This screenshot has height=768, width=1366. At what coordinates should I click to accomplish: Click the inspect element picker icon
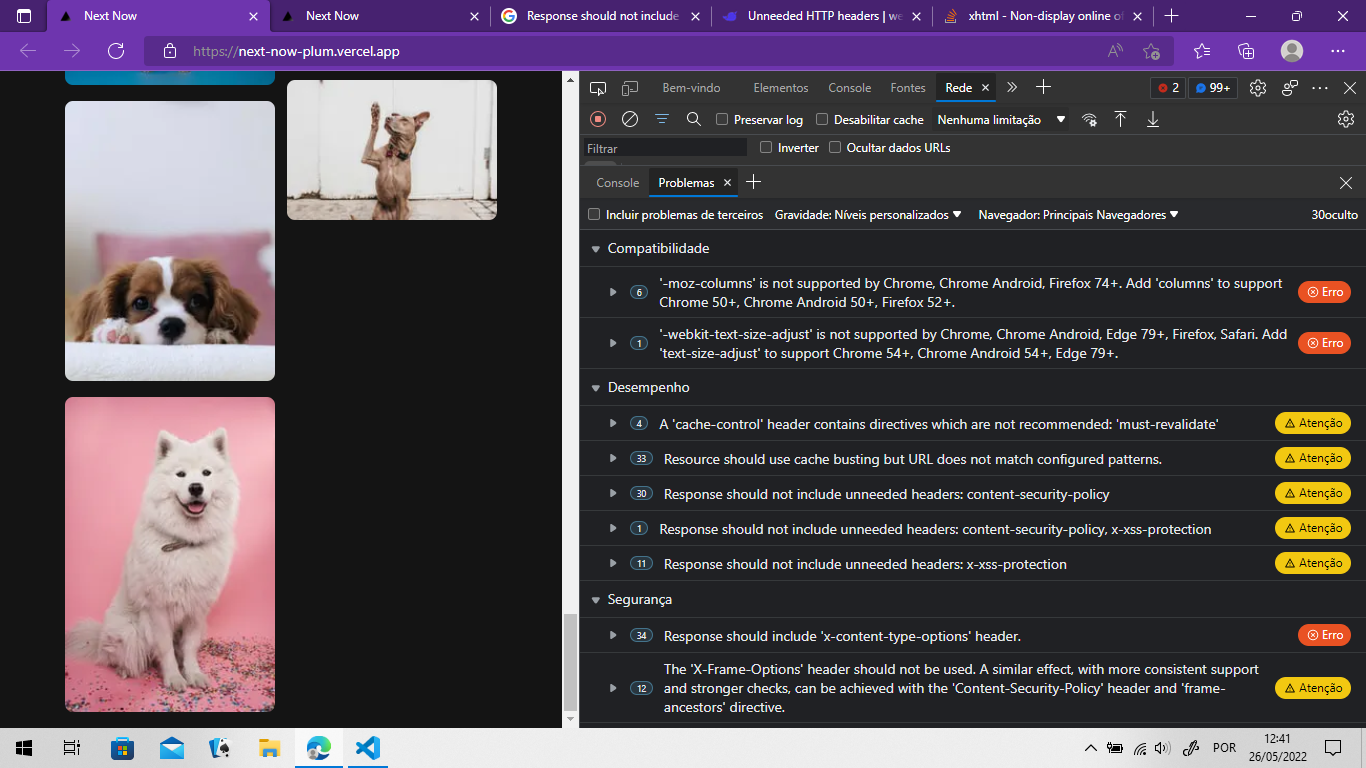(598, 88)
